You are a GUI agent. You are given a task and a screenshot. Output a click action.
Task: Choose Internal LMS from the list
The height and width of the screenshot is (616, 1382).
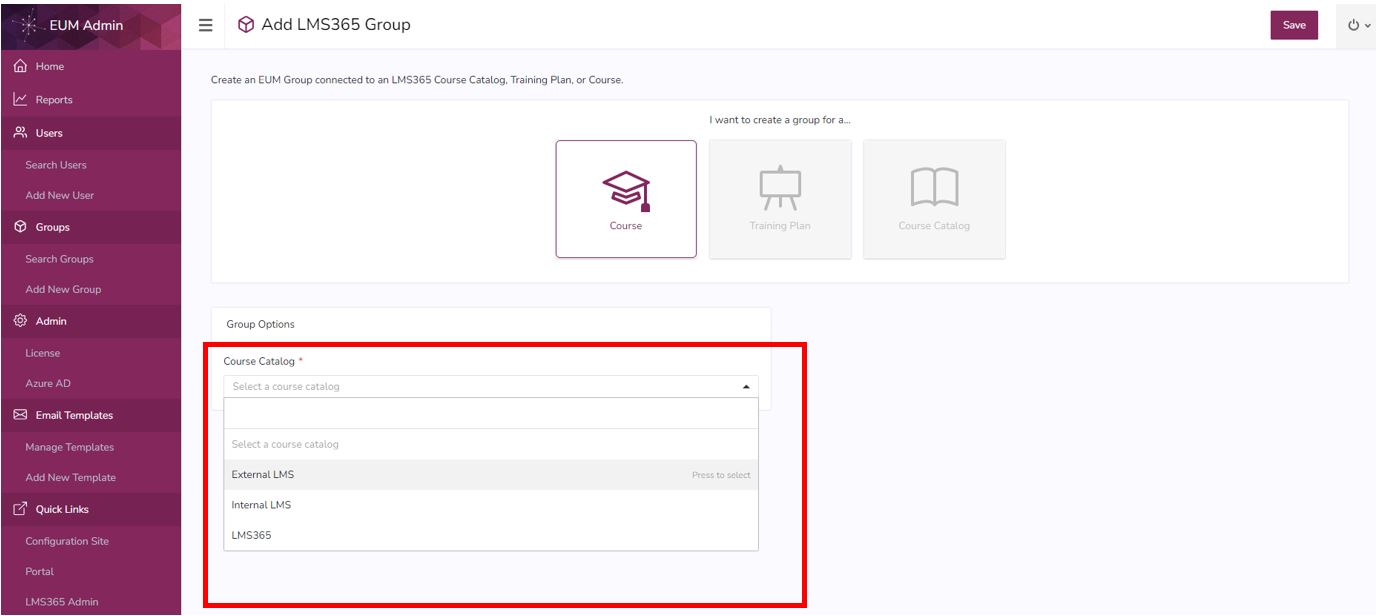tap(491, 505)
